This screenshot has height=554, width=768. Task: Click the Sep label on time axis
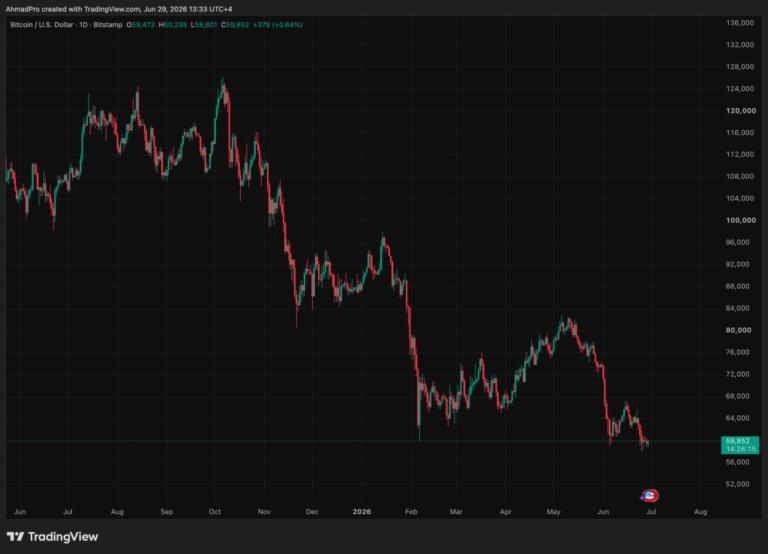click(x=167, y=512)
